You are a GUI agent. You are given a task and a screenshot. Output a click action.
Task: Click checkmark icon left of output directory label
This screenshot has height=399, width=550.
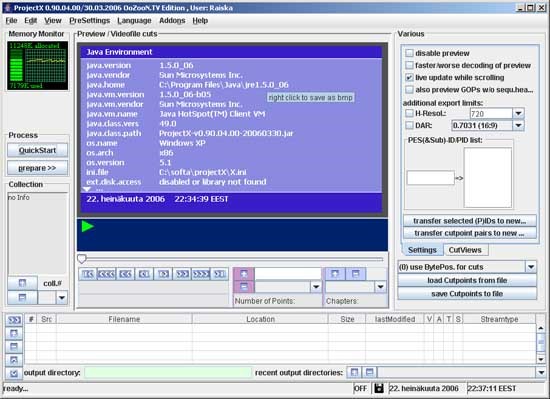point(14,373)
